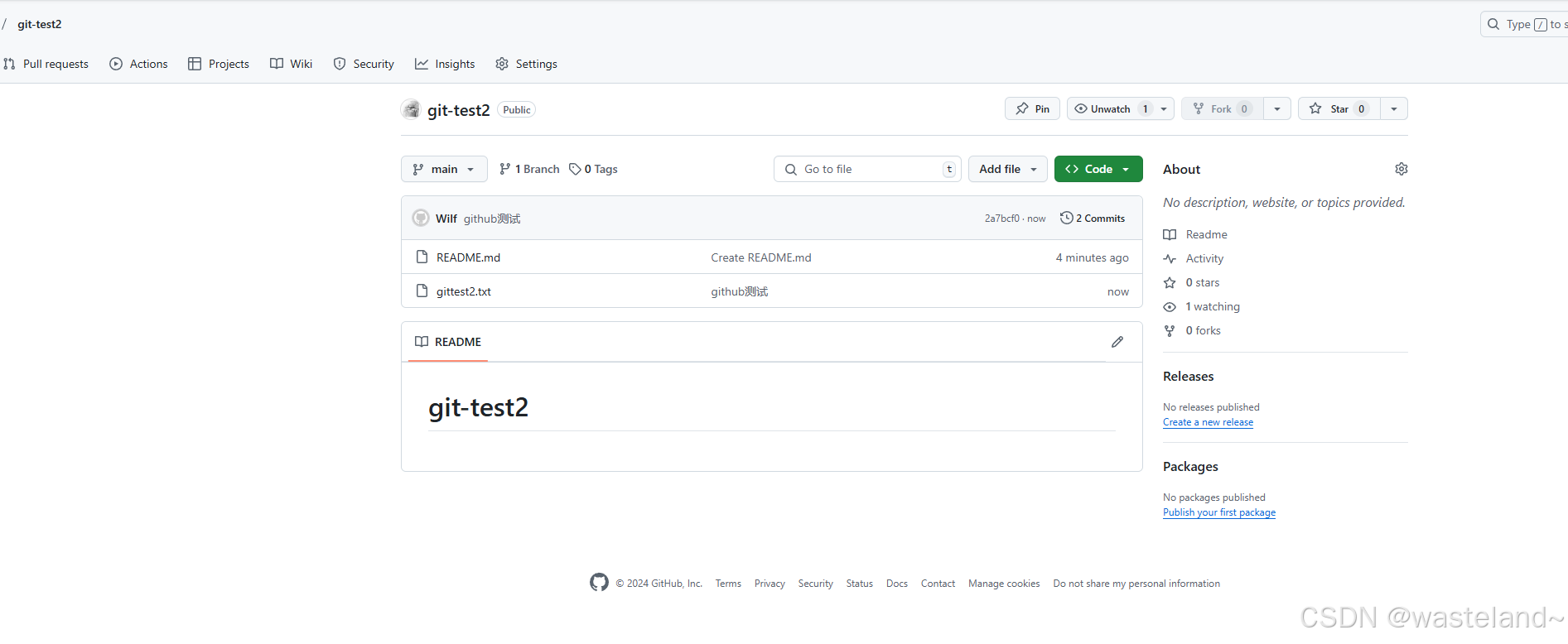Open the repository Settings tab

coord(526,64)
